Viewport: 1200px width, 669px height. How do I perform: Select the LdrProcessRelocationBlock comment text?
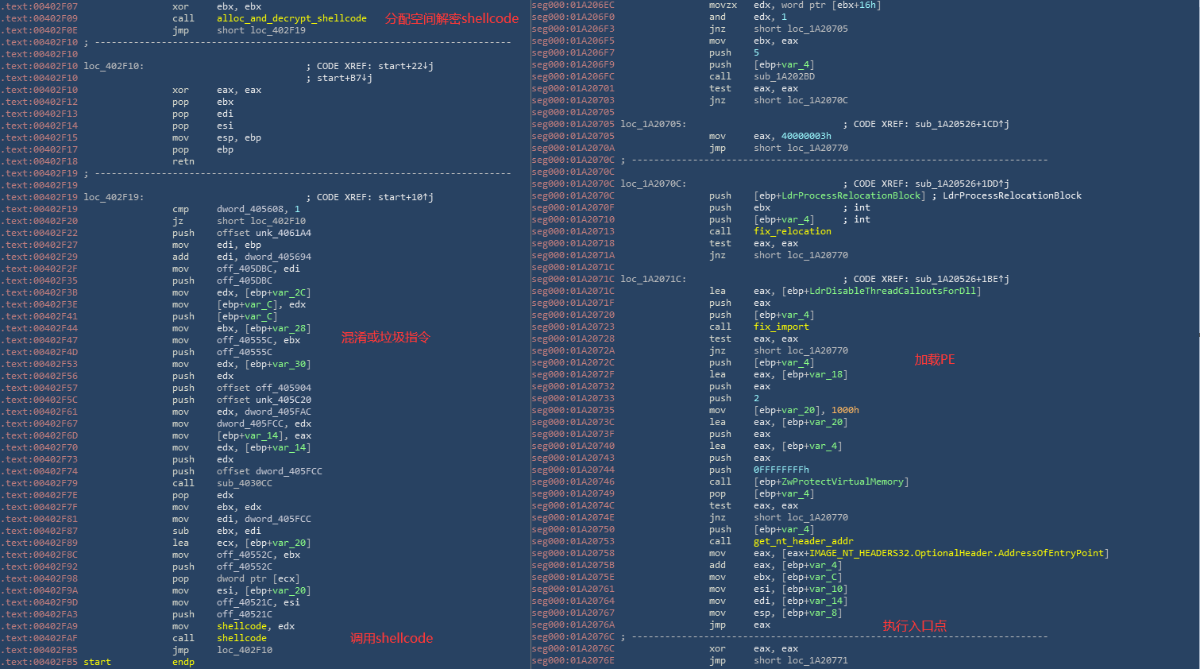click(x=1011, y=196)
